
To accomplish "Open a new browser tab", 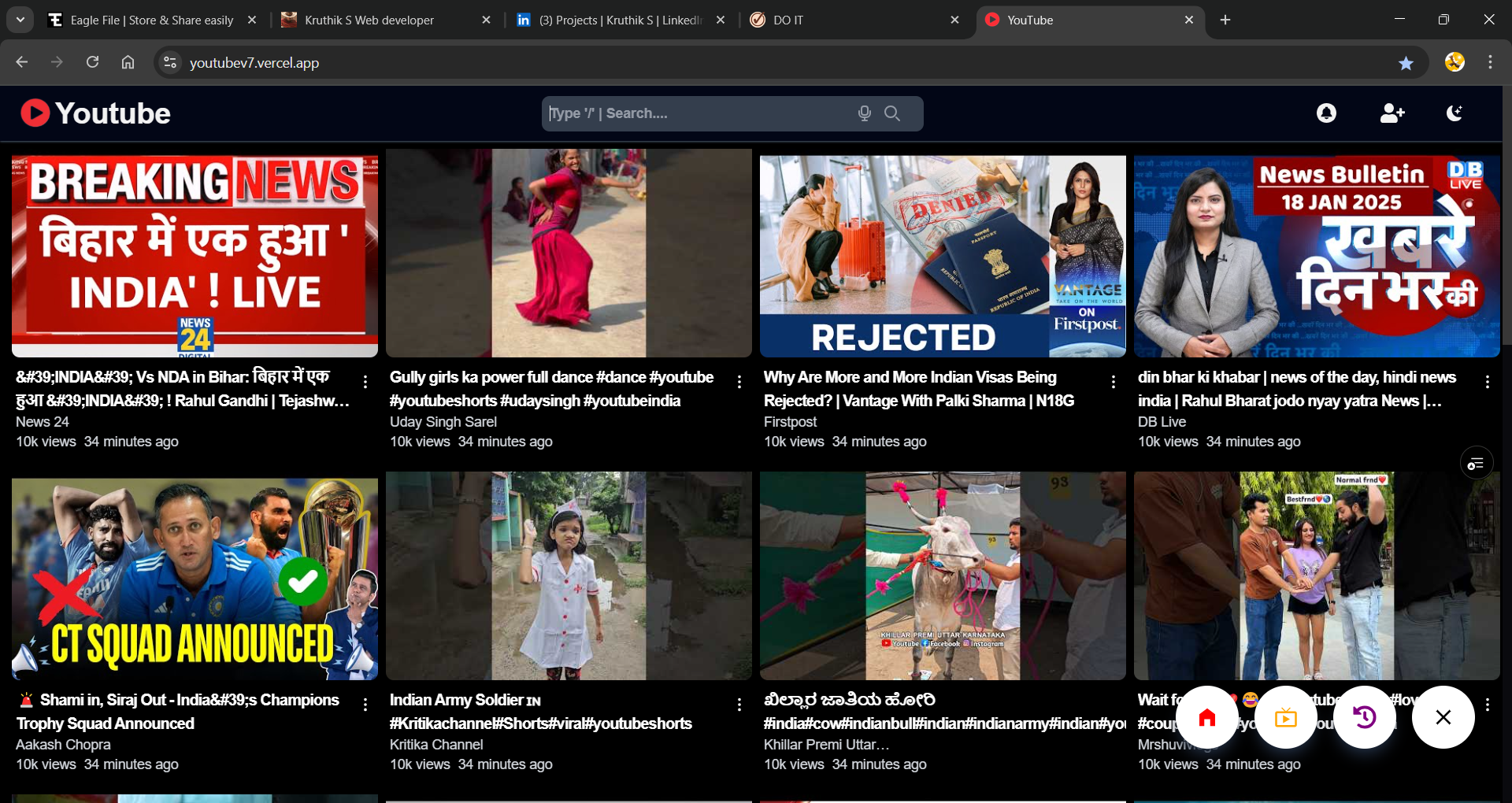I will pyautogui.click(x=1225, y=20).
